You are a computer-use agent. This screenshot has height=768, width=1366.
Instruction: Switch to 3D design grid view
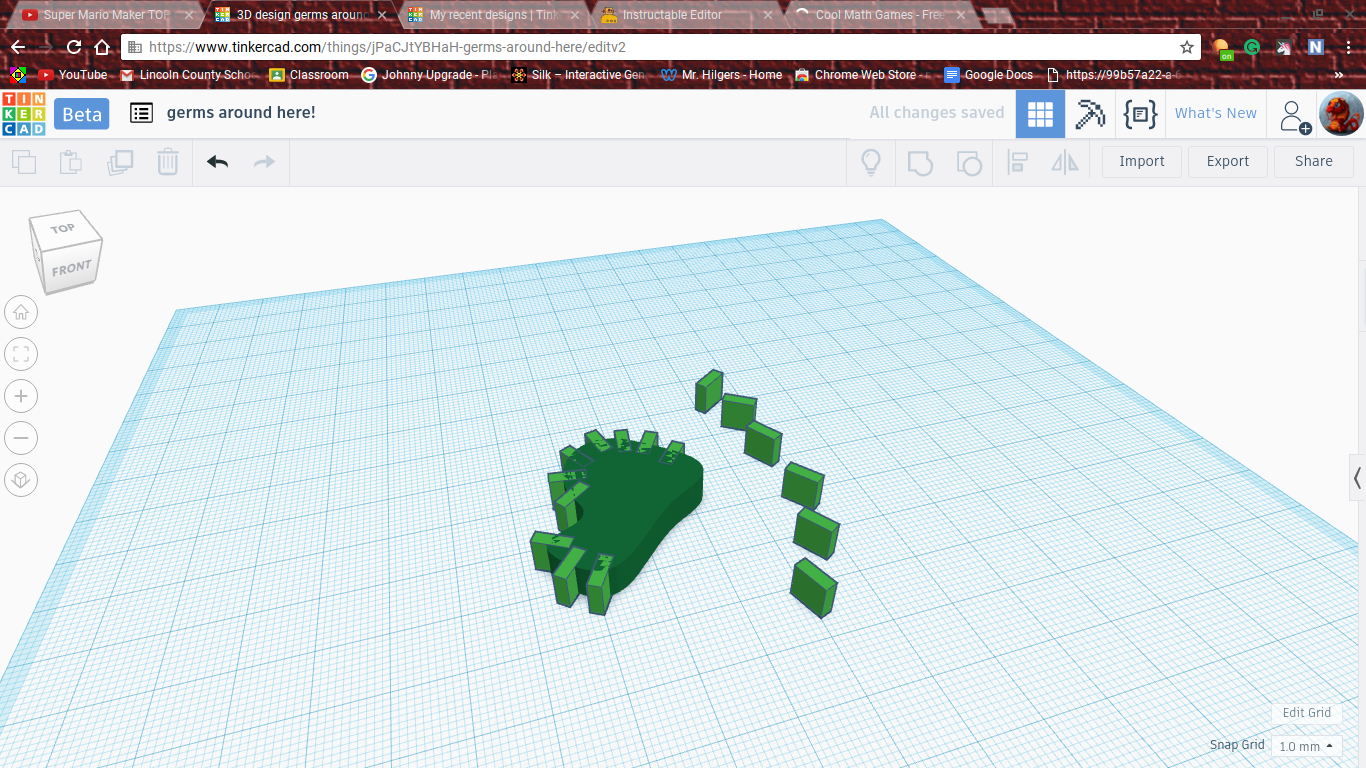pos(1040,114)
